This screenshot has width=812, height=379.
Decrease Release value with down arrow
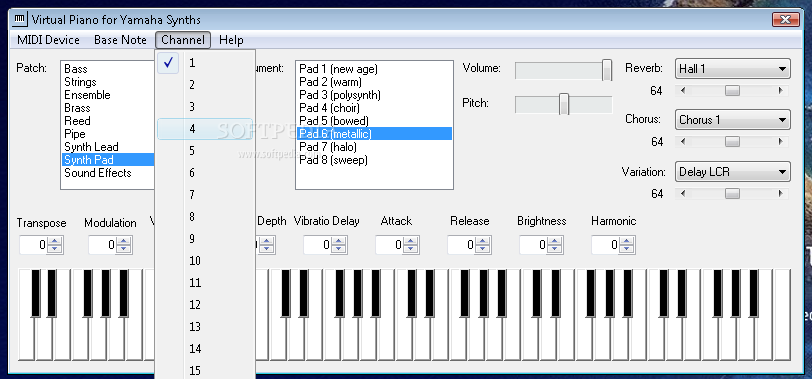(482, 249)
